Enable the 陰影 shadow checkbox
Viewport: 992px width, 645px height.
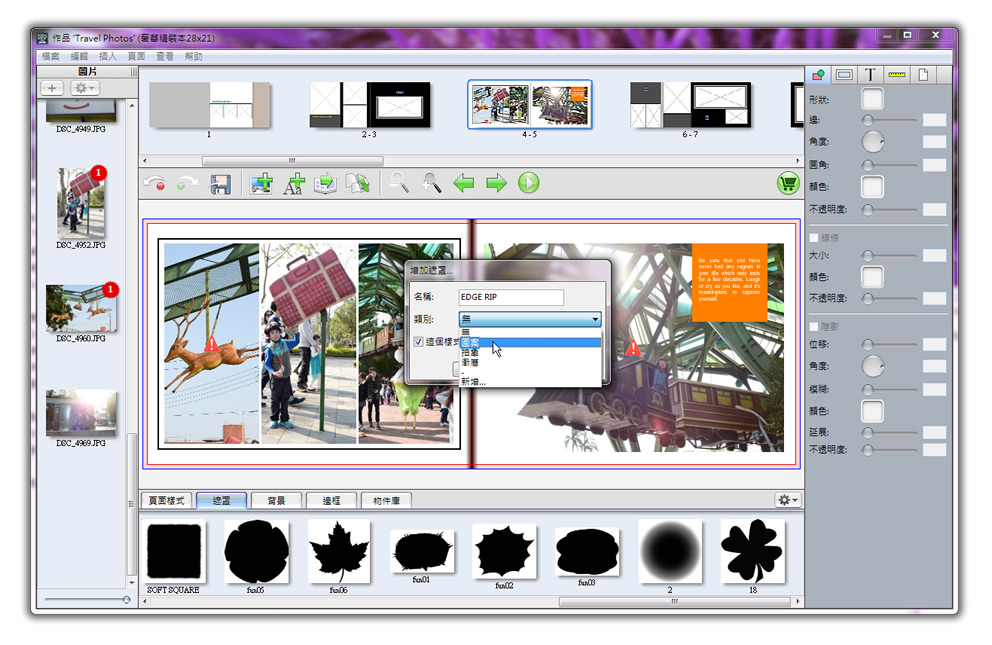point(813,327)
